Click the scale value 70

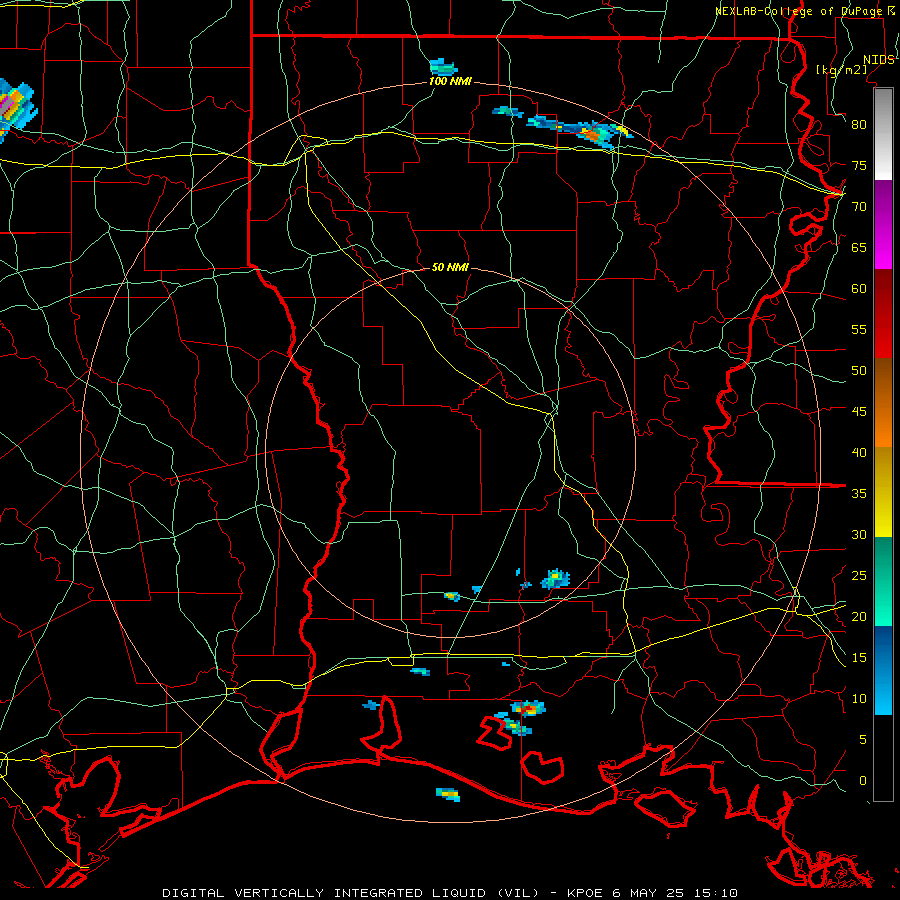pos(859,207)
